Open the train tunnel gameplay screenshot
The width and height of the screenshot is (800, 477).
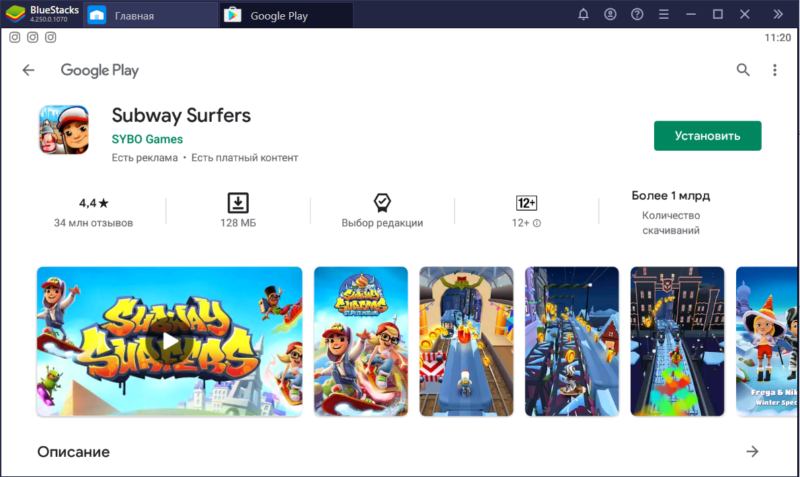click(x=466, y=341)
